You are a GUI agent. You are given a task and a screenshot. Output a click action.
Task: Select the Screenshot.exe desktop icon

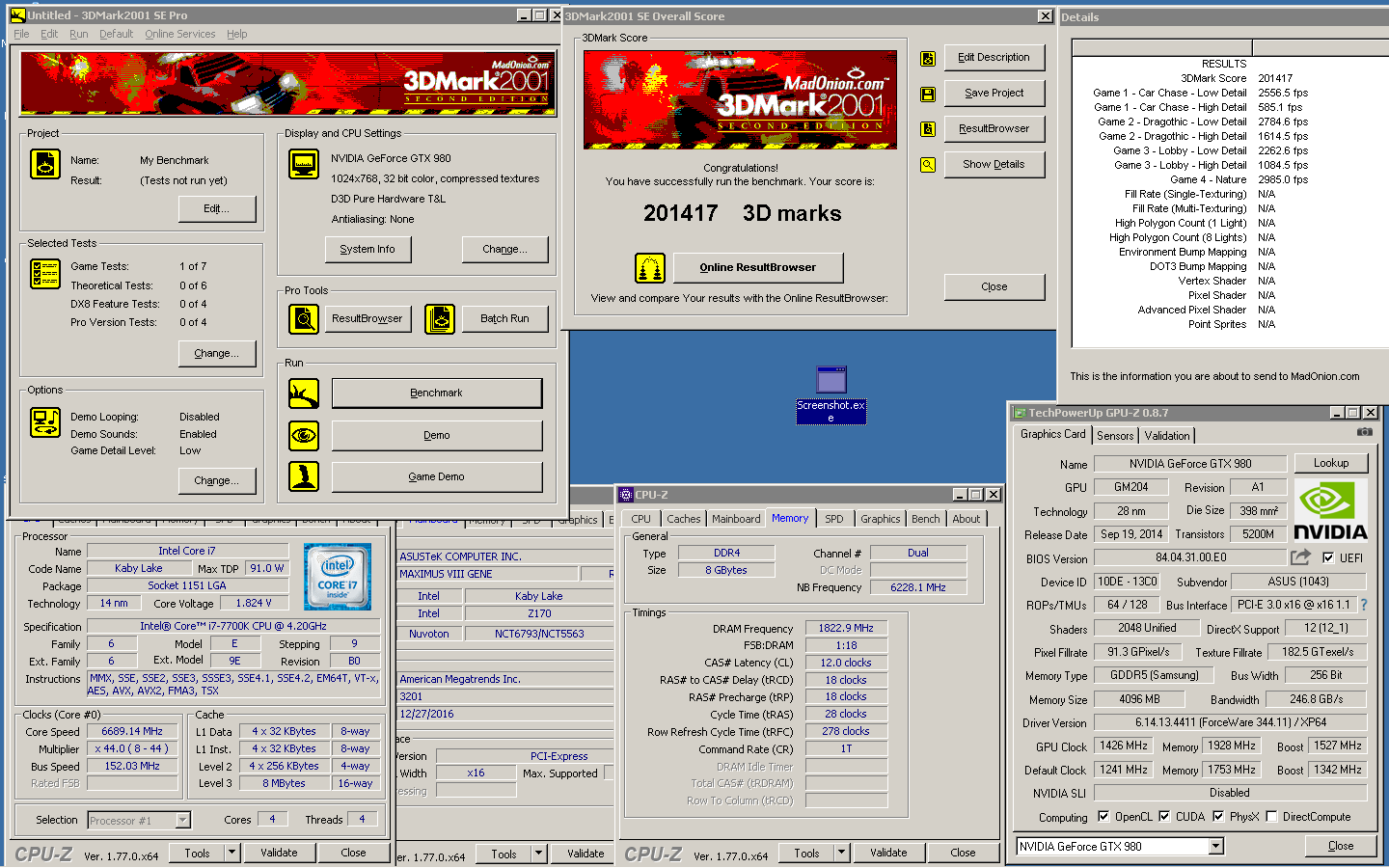click(x=831, y=395)
